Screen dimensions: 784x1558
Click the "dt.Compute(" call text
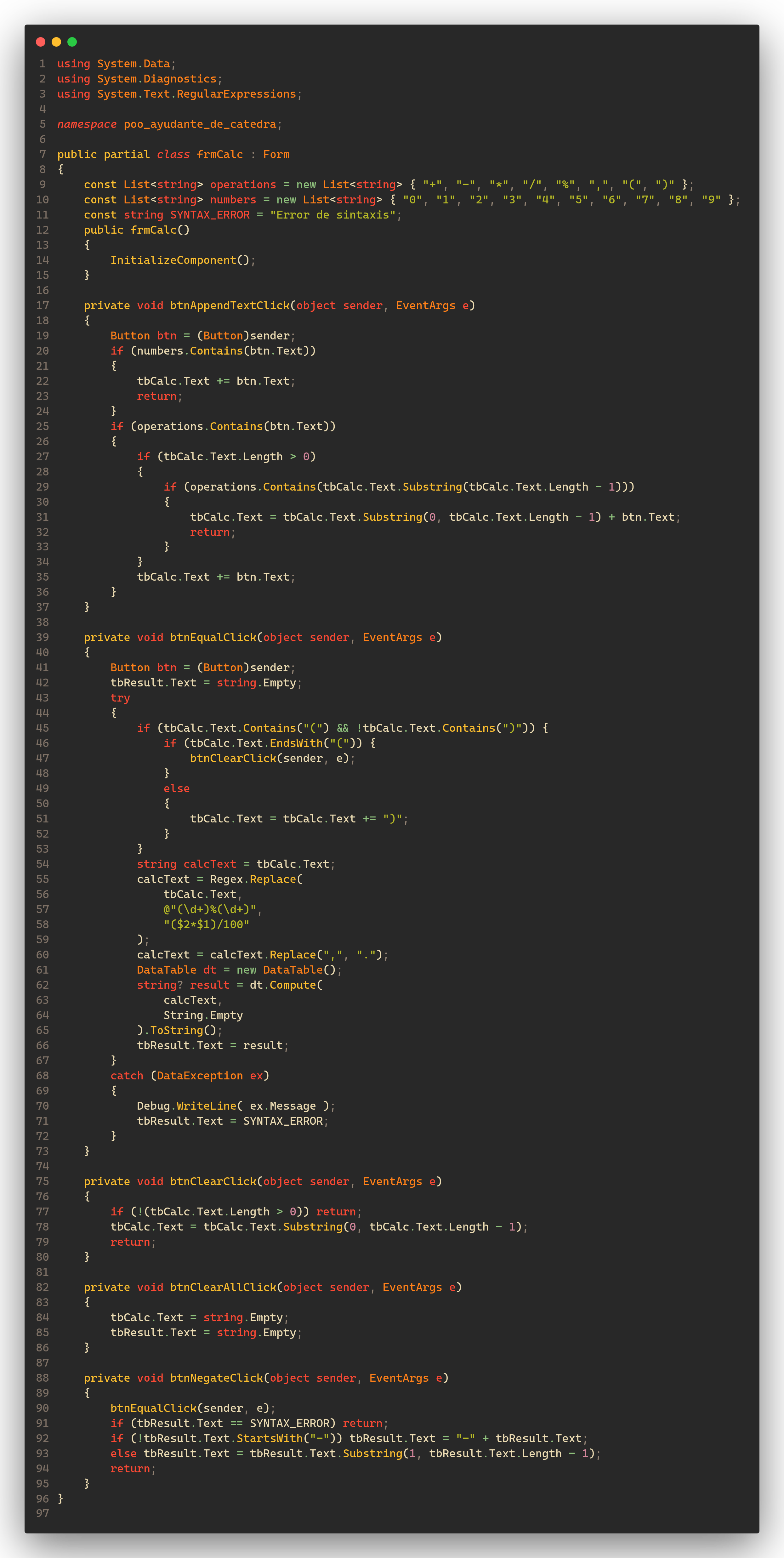point(286,985)
